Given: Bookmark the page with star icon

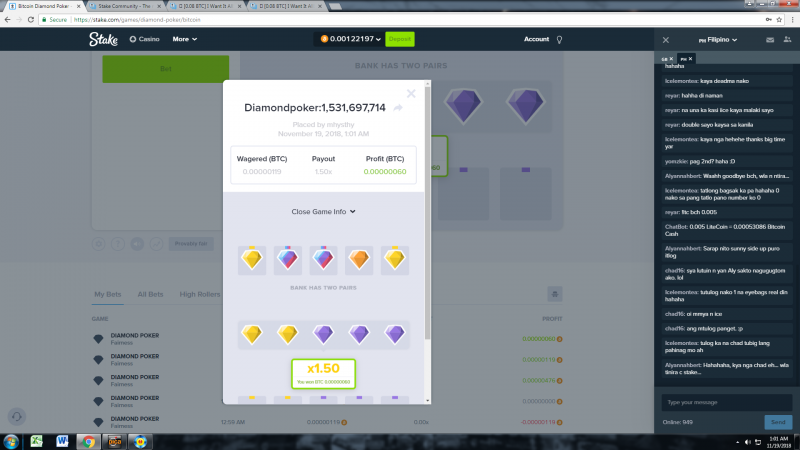Looking at the screenshot, I should (x=779, y=19).
